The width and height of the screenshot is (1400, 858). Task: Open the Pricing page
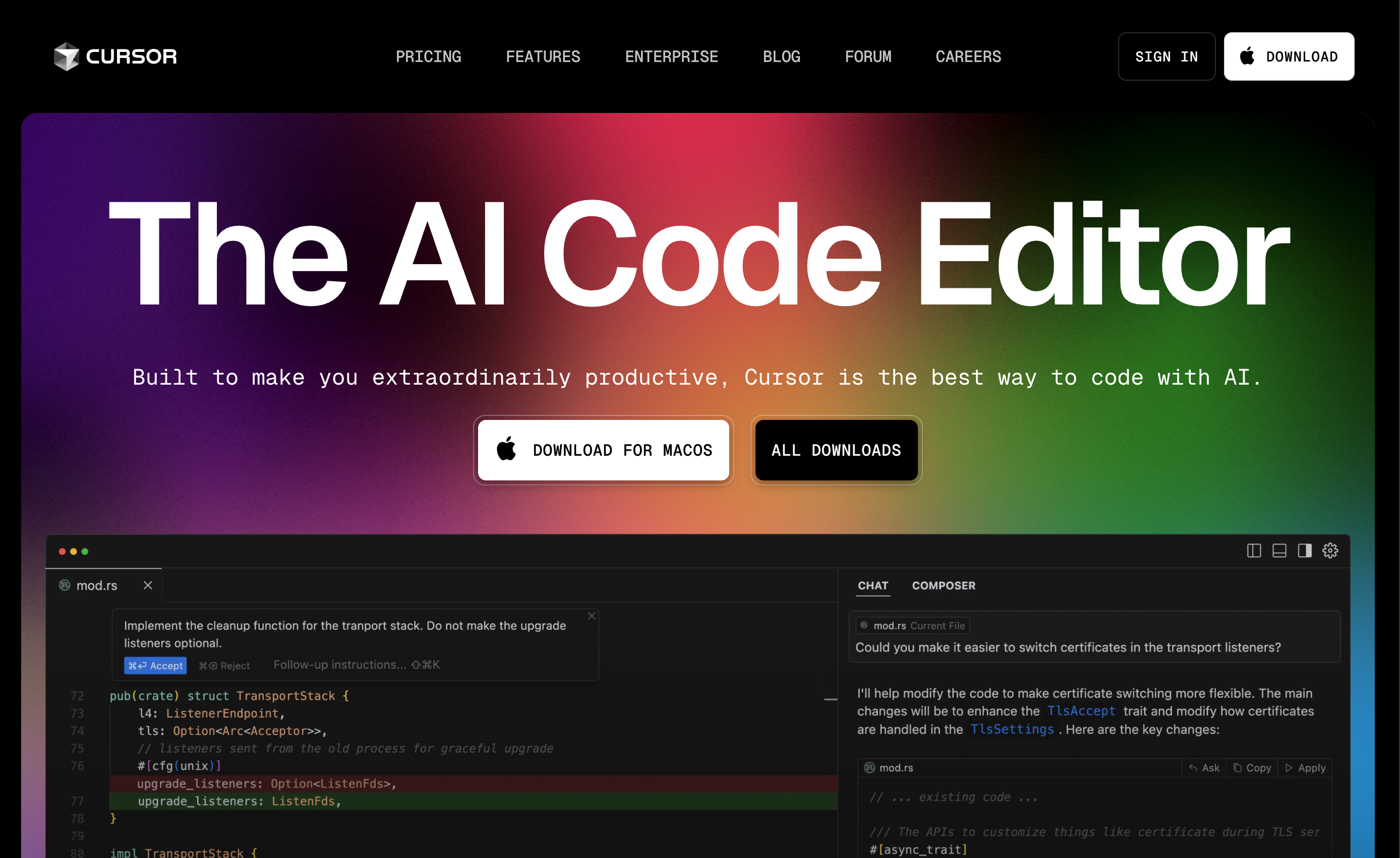(x=428, y=57)
